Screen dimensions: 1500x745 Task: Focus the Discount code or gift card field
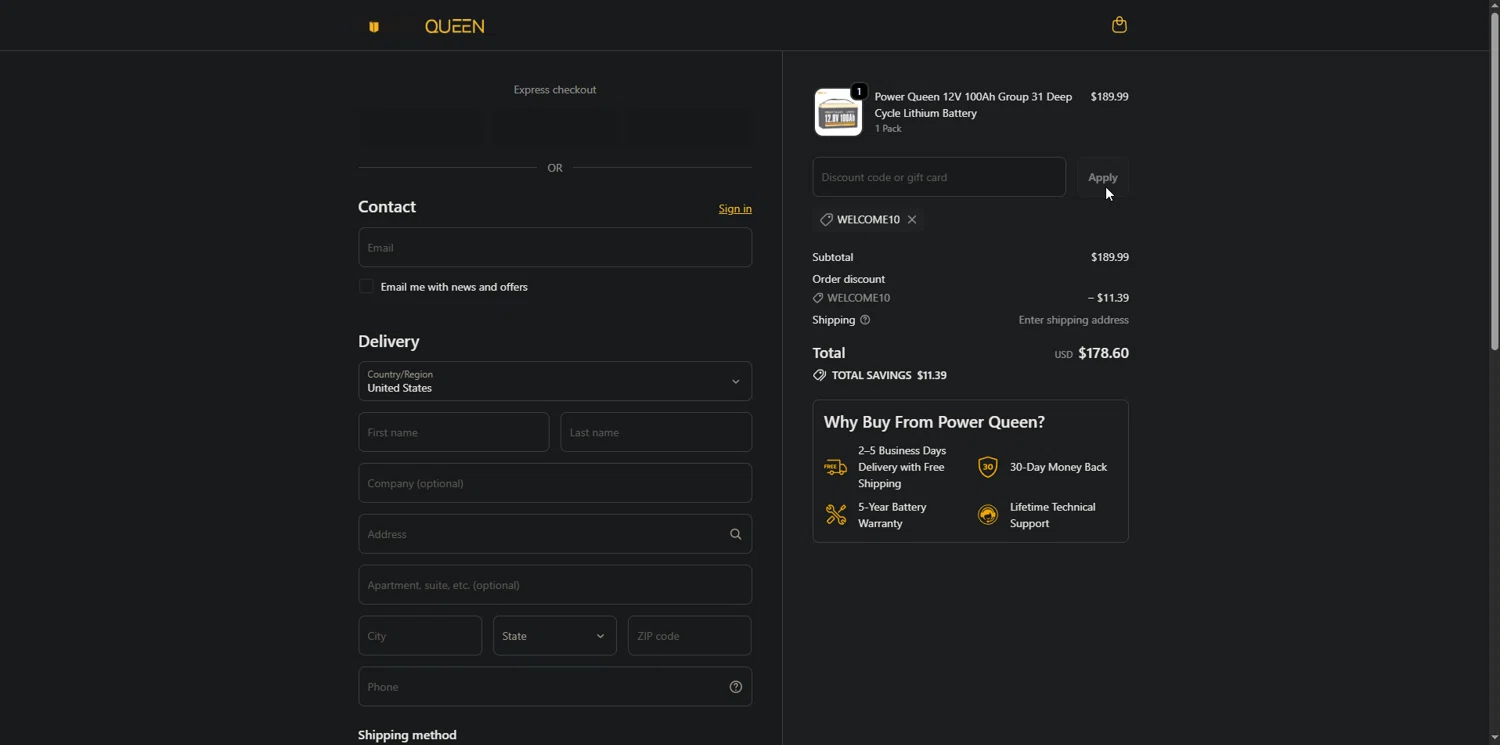click(939, 177)
